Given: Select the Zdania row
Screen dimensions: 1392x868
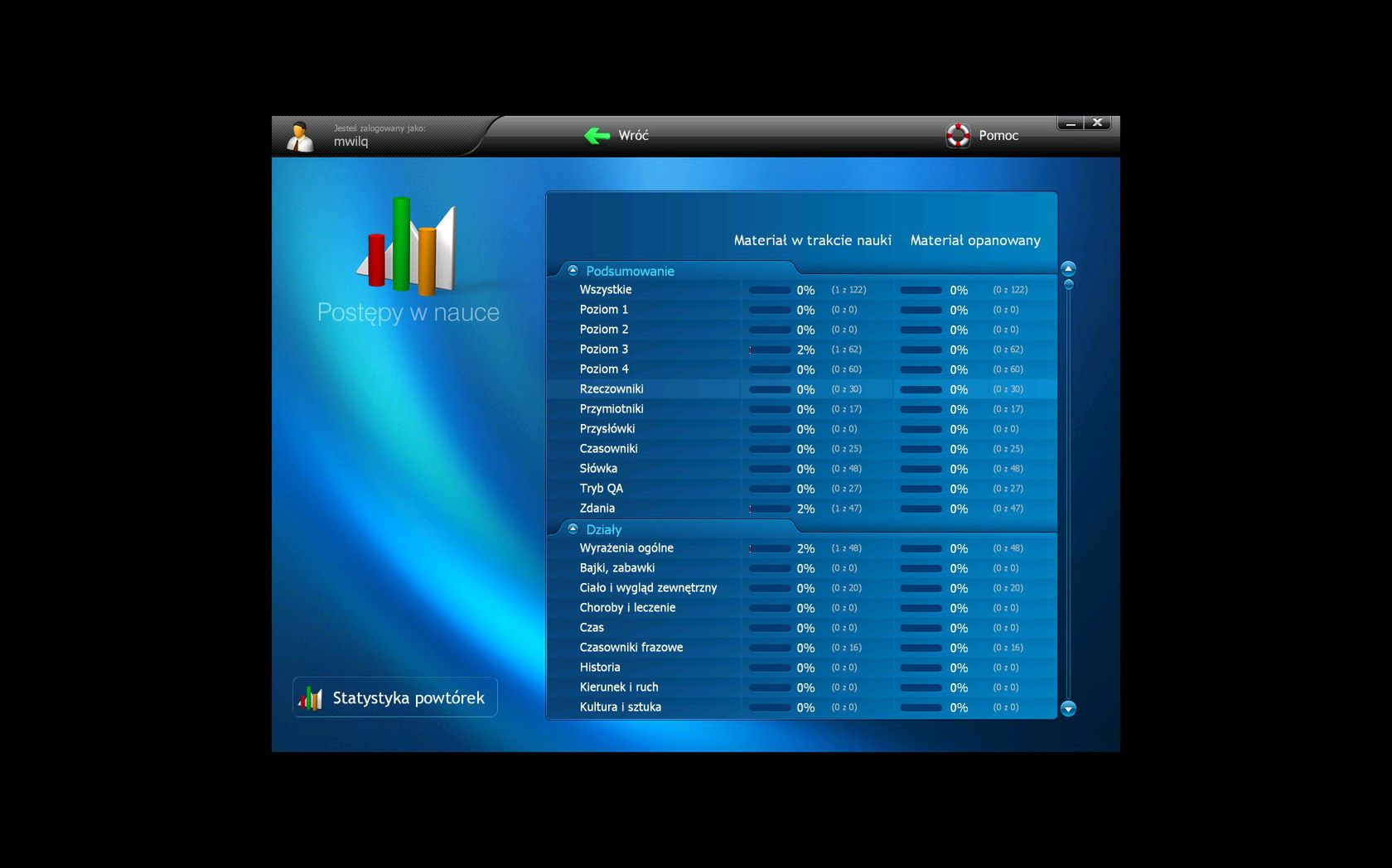Looking at the screenshot, I should [801, 509].
